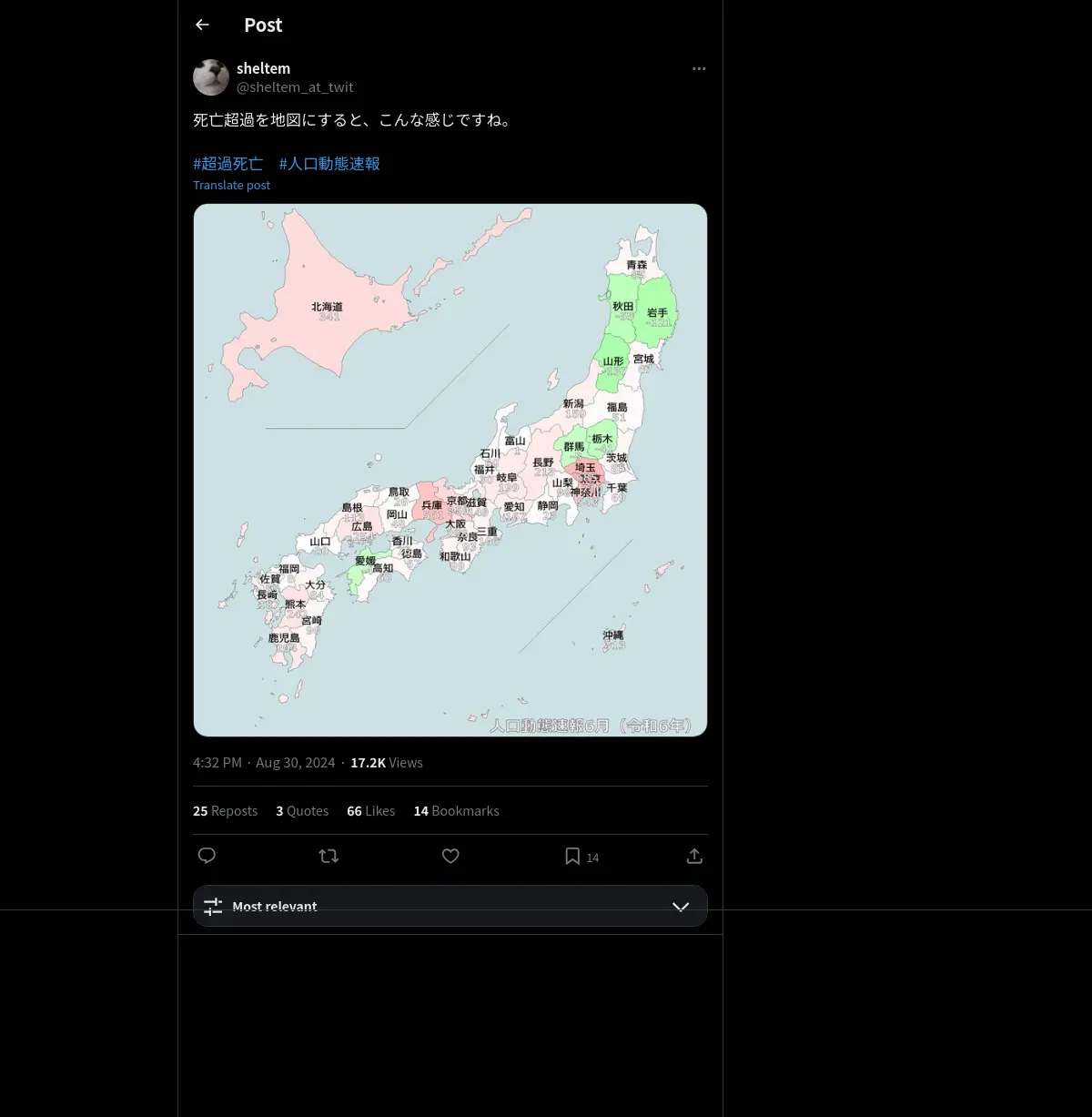Open the 4:32 PM Aug 30, 2024 timestamp
1092x1117 pixels.
pos(264,763)
